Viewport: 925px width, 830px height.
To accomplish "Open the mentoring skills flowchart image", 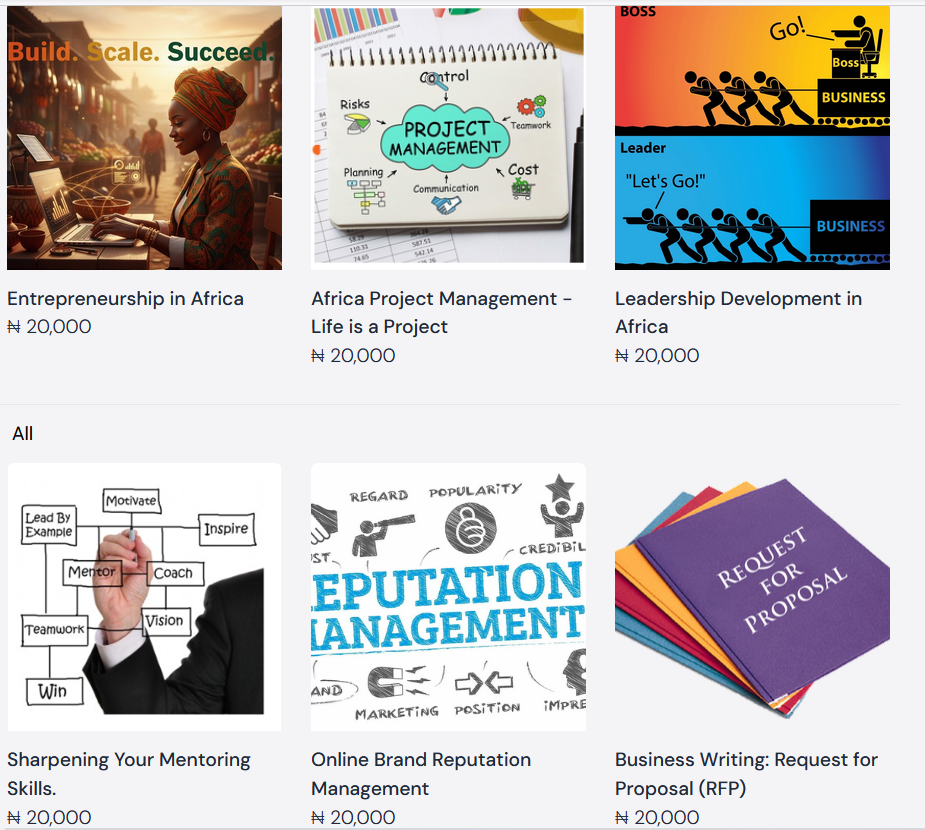I will tap(145, 597).
